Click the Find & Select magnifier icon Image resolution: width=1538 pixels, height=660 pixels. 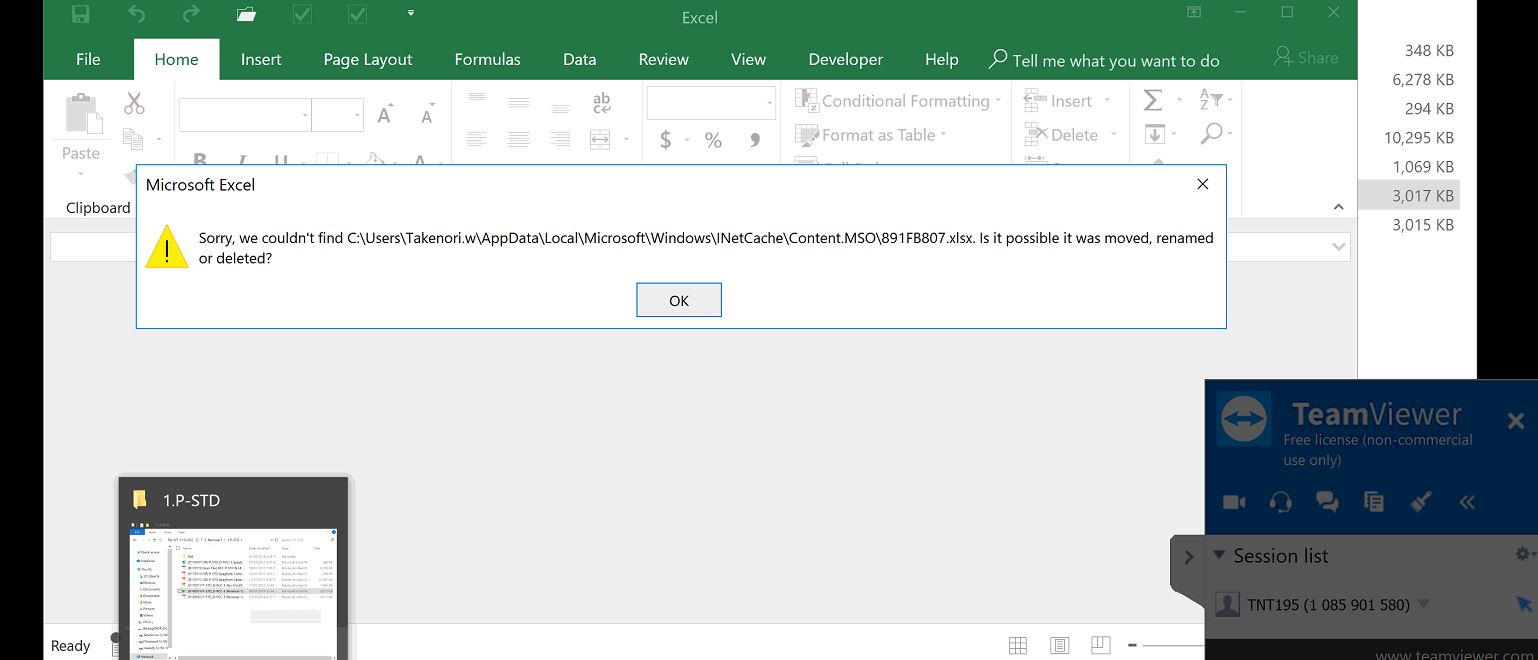(x=1212, y=132)
